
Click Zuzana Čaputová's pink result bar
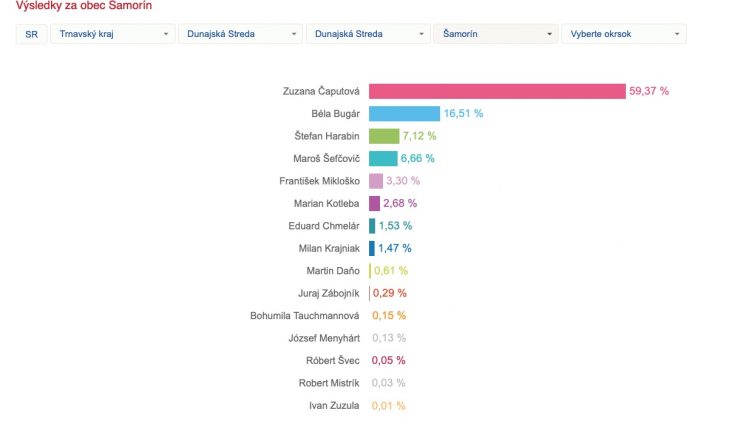point(497,91)
